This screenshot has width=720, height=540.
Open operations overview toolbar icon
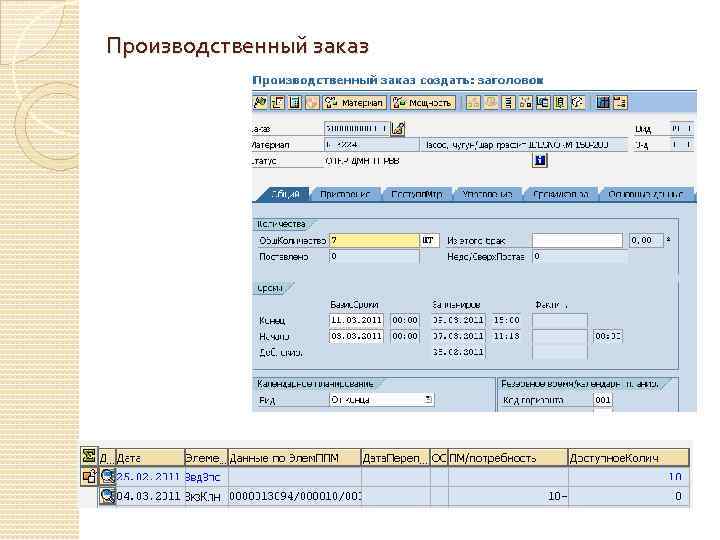508,102
